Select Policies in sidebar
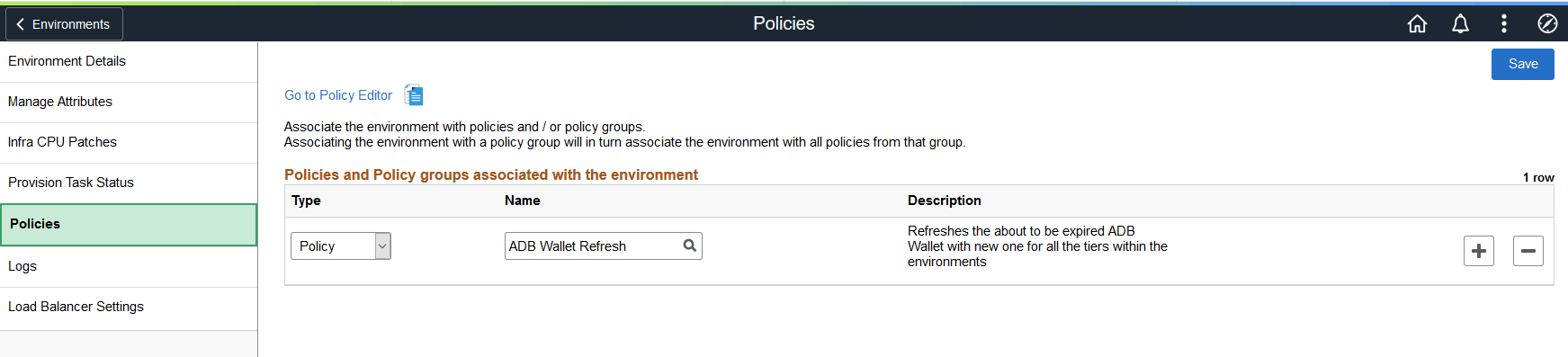1568x357 pixels. [129, 224]
